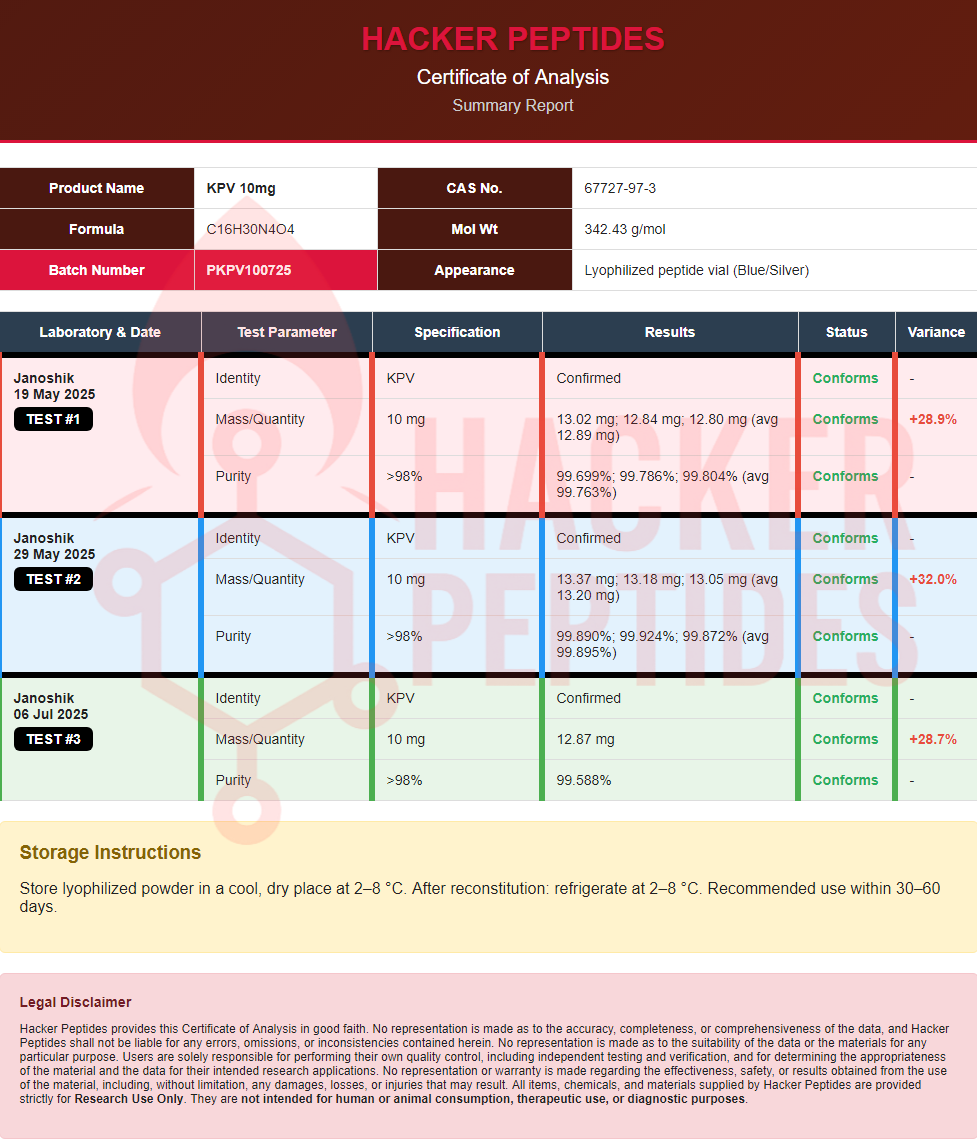Screen dimensions: 977x1140
Task: Click the Formula label cell
Action: (x=97, y=229)
